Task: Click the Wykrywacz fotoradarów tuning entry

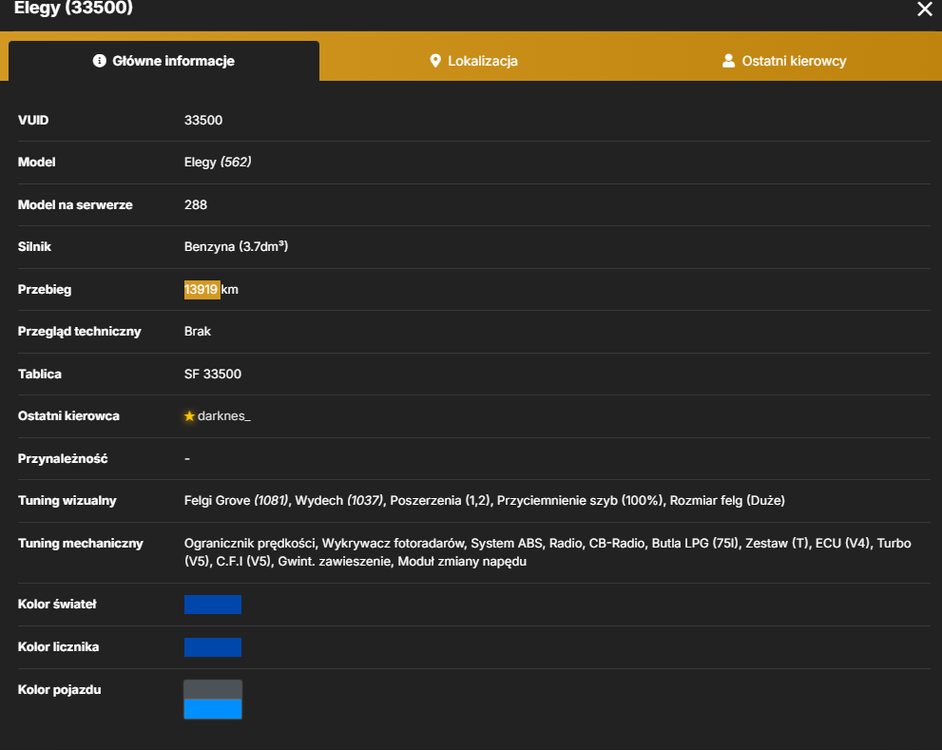Action: (x=393, y=543)
